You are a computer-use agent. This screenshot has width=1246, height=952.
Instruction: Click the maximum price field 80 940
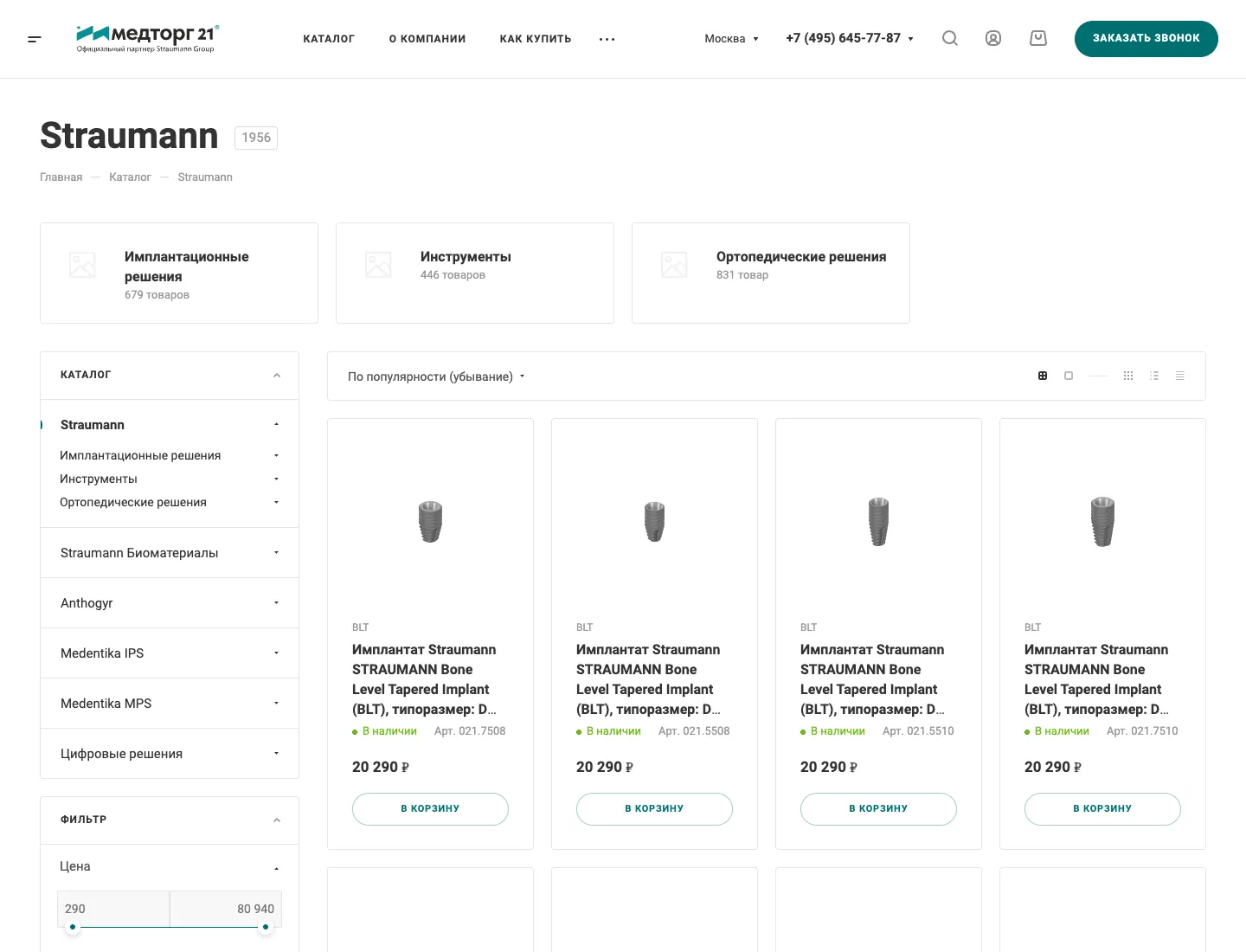click(226, 909)
